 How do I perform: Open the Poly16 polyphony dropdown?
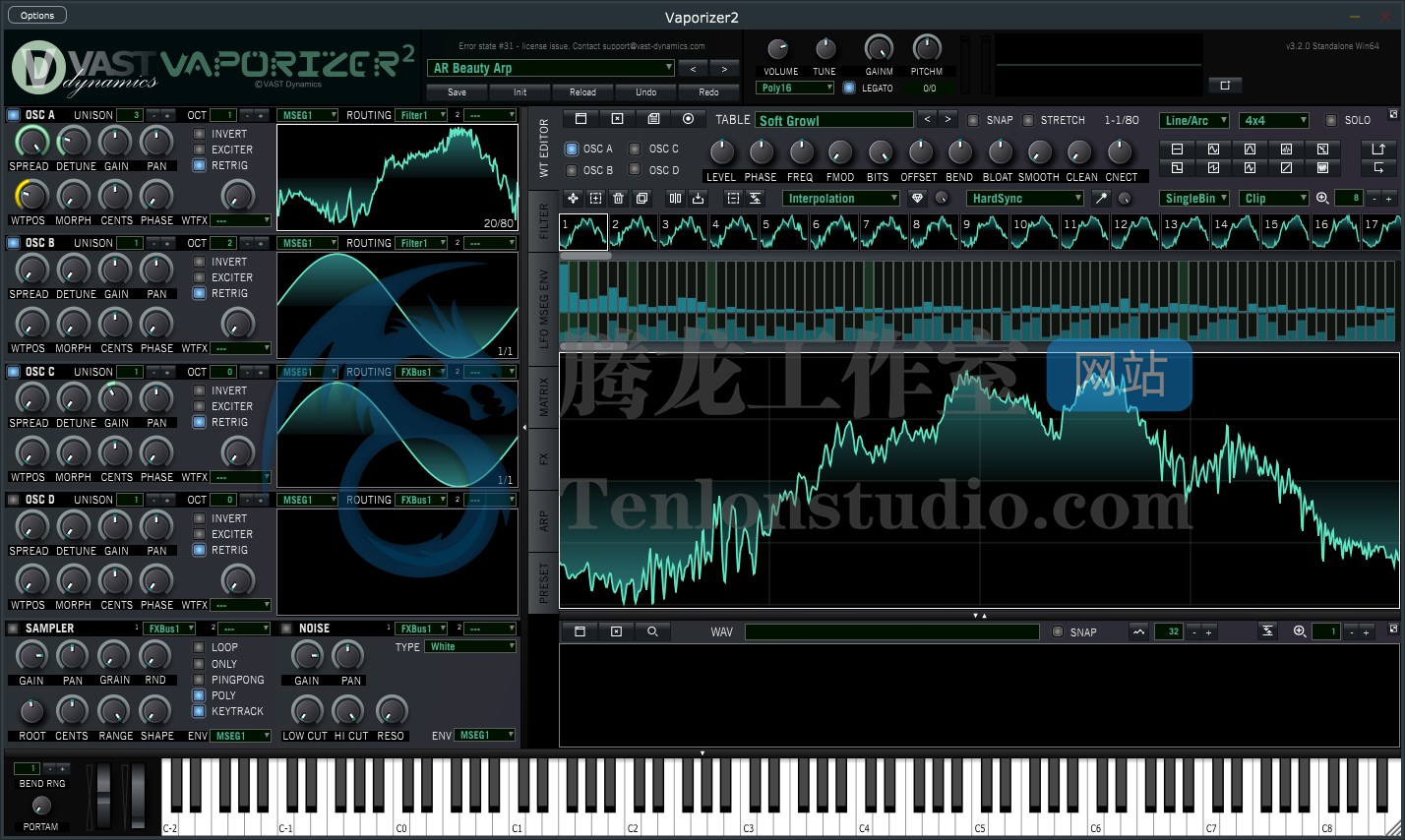point(796,88)
